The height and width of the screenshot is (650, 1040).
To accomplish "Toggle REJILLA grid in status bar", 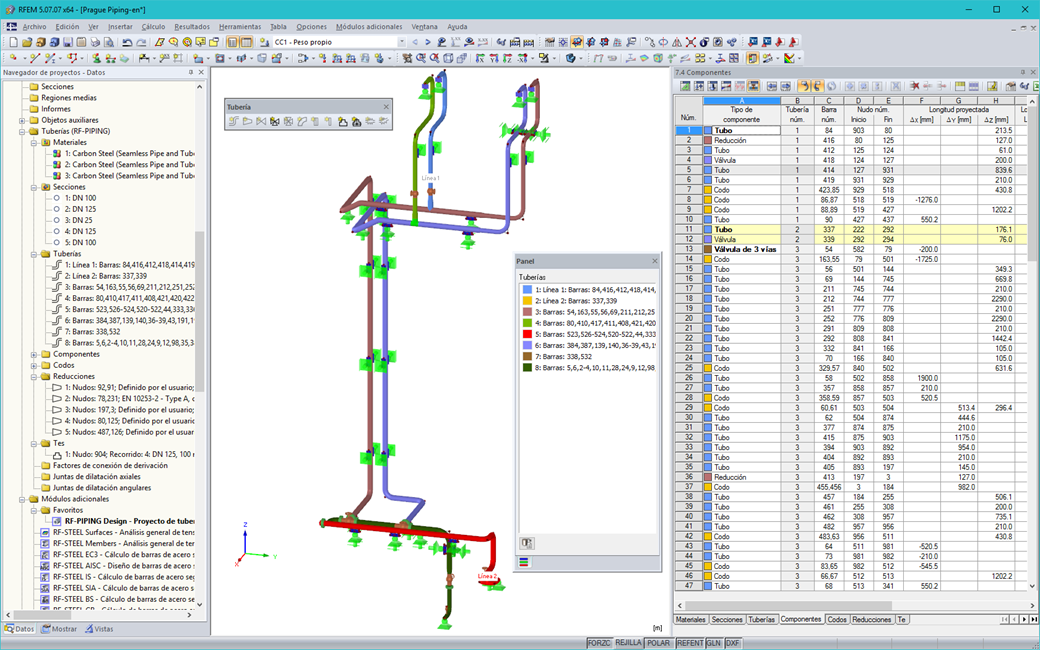I will coord(627,643).
